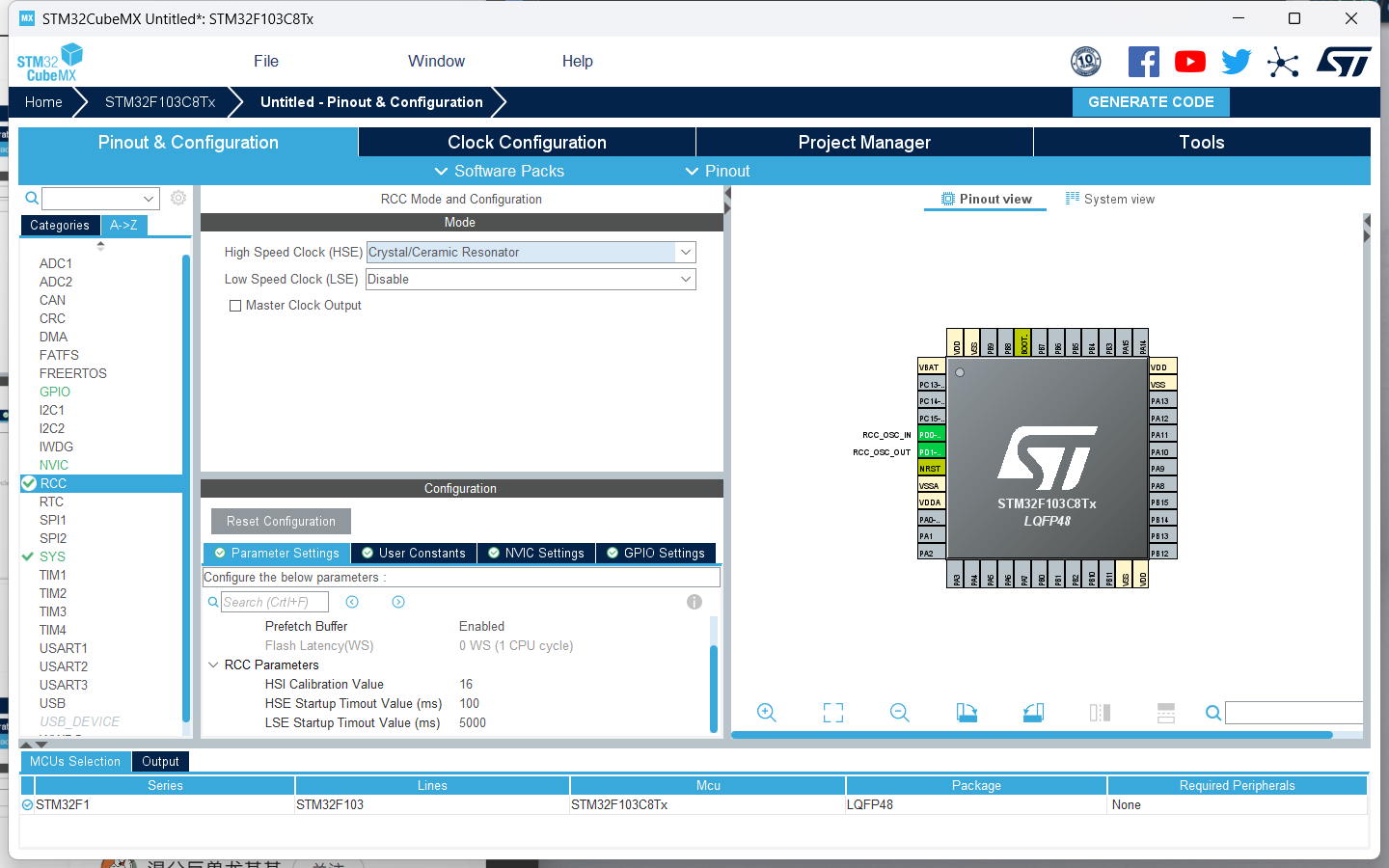Image resolution: width=1389 pixels, height=868 pixels.
Task: Switch to the A->Z sorting tab
Action: point(123,225)
